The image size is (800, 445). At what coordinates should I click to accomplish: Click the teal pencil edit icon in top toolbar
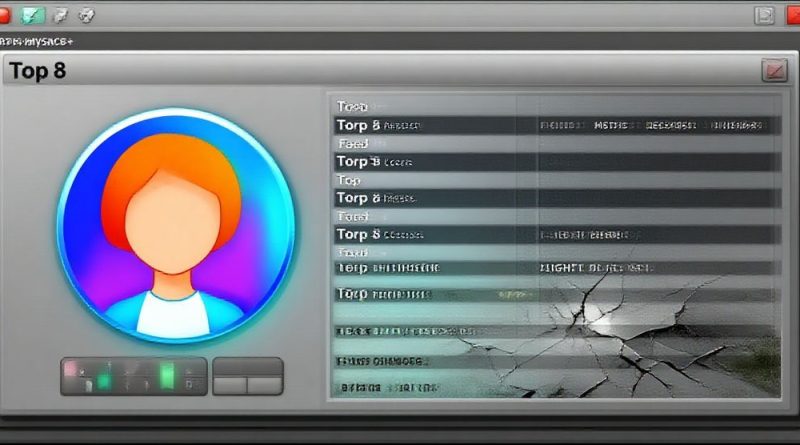tap(33, 14)
